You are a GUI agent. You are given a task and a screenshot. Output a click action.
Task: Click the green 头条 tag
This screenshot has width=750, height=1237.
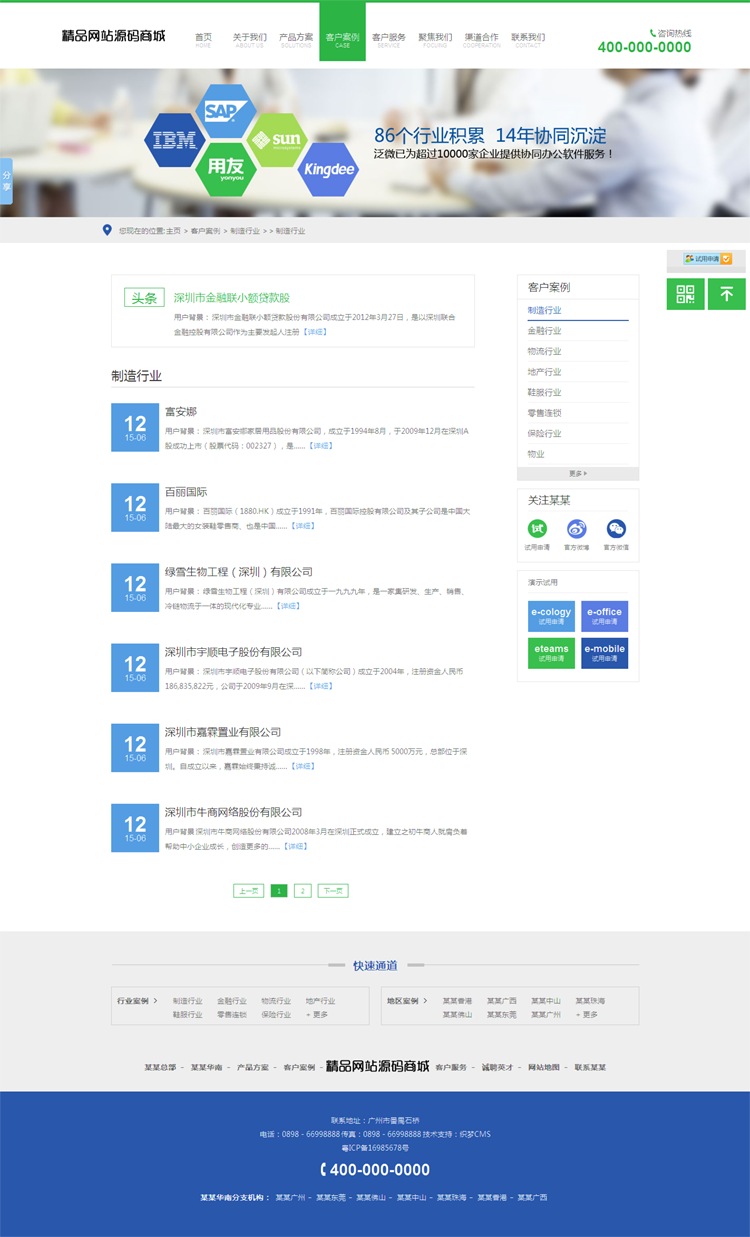pyautogui.click(x=144, y=298)
